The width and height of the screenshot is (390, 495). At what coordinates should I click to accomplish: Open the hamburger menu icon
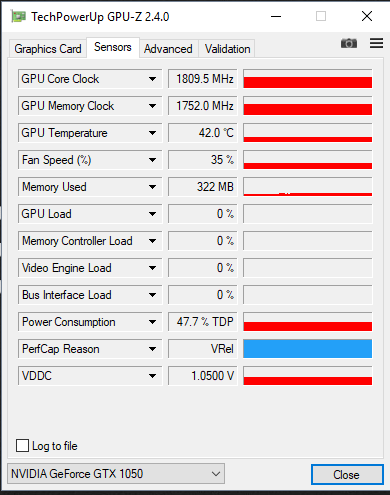click(376, 43)
